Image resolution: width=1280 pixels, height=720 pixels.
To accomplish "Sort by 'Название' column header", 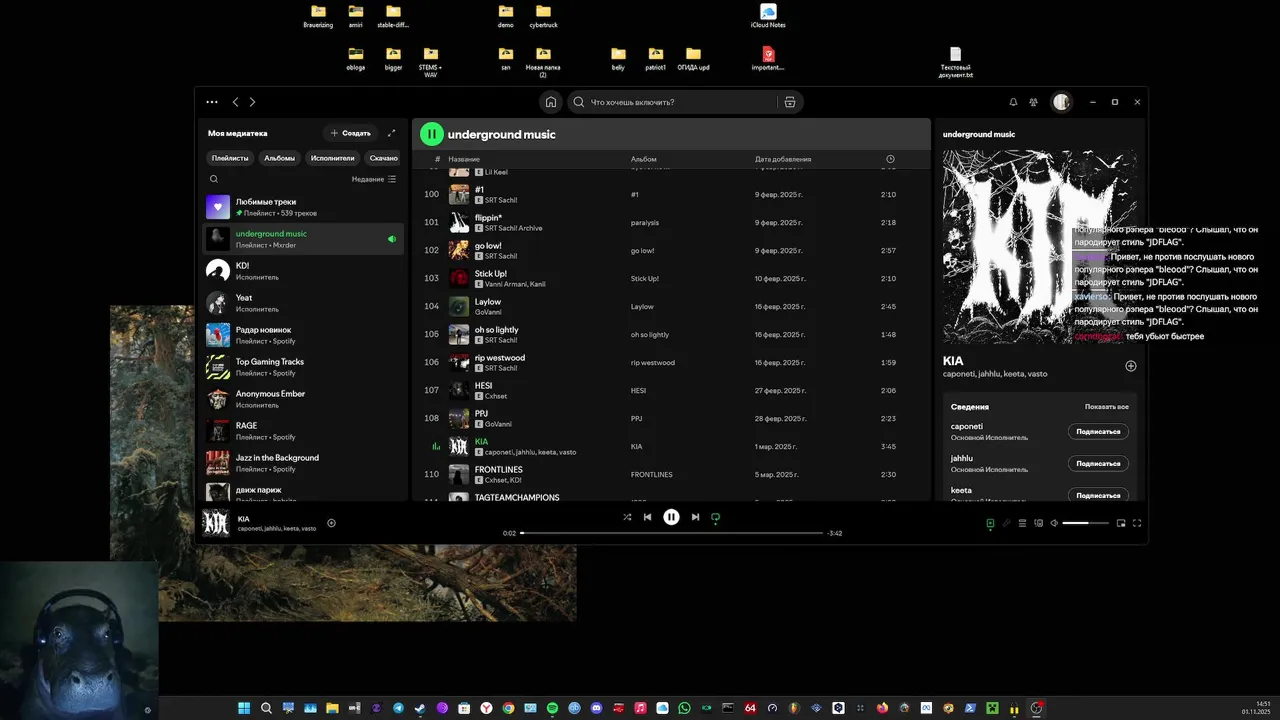I will click(464, 159).
